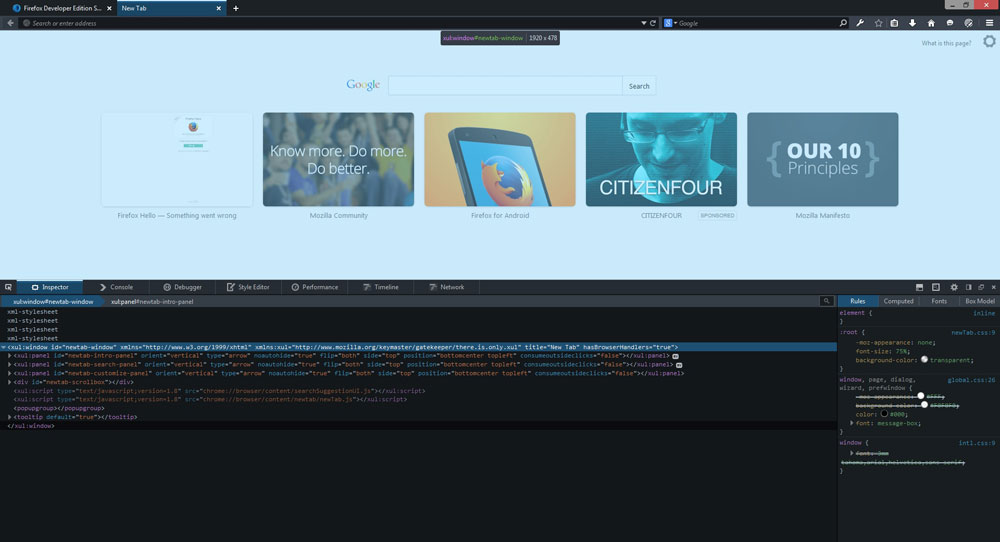Click the #000 color swatch
The width and height of the screenshot is (1000, 542).
pos(884,414)
